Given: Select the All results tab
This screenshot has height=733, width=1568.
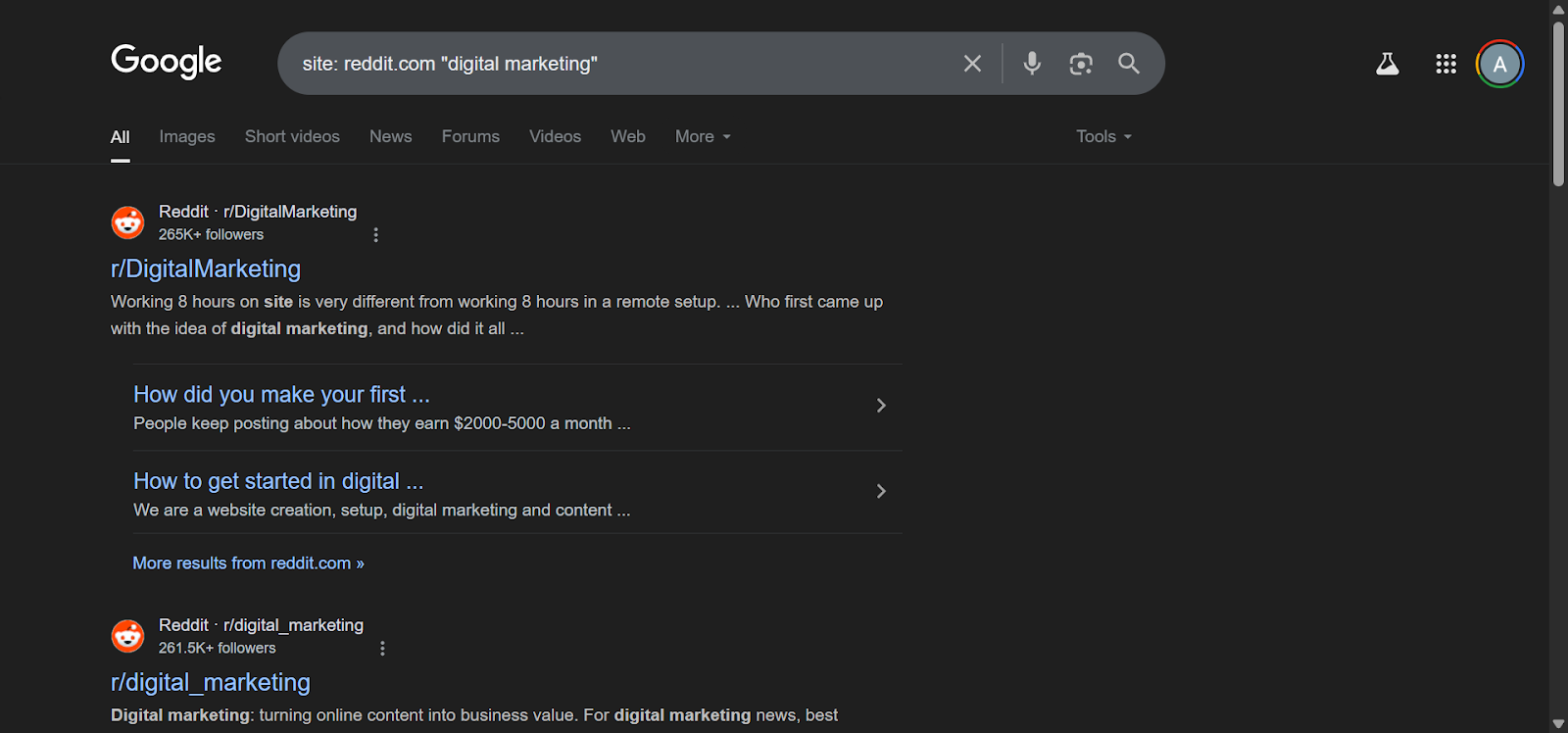Looking at the screenshot, I should (x=120, y=137).
